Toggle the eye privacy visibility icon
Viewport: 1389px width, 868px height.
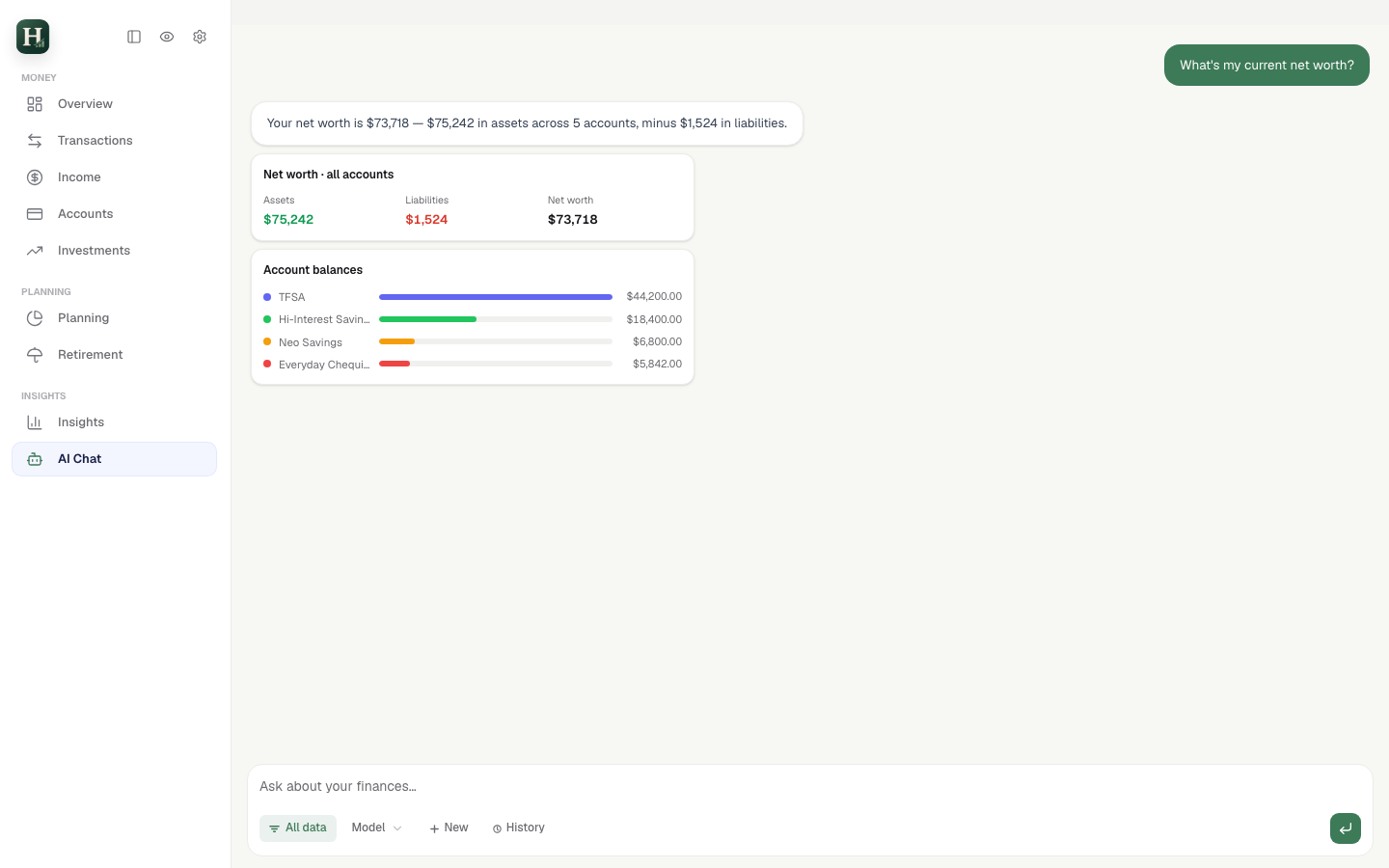(x=167, y=37)
